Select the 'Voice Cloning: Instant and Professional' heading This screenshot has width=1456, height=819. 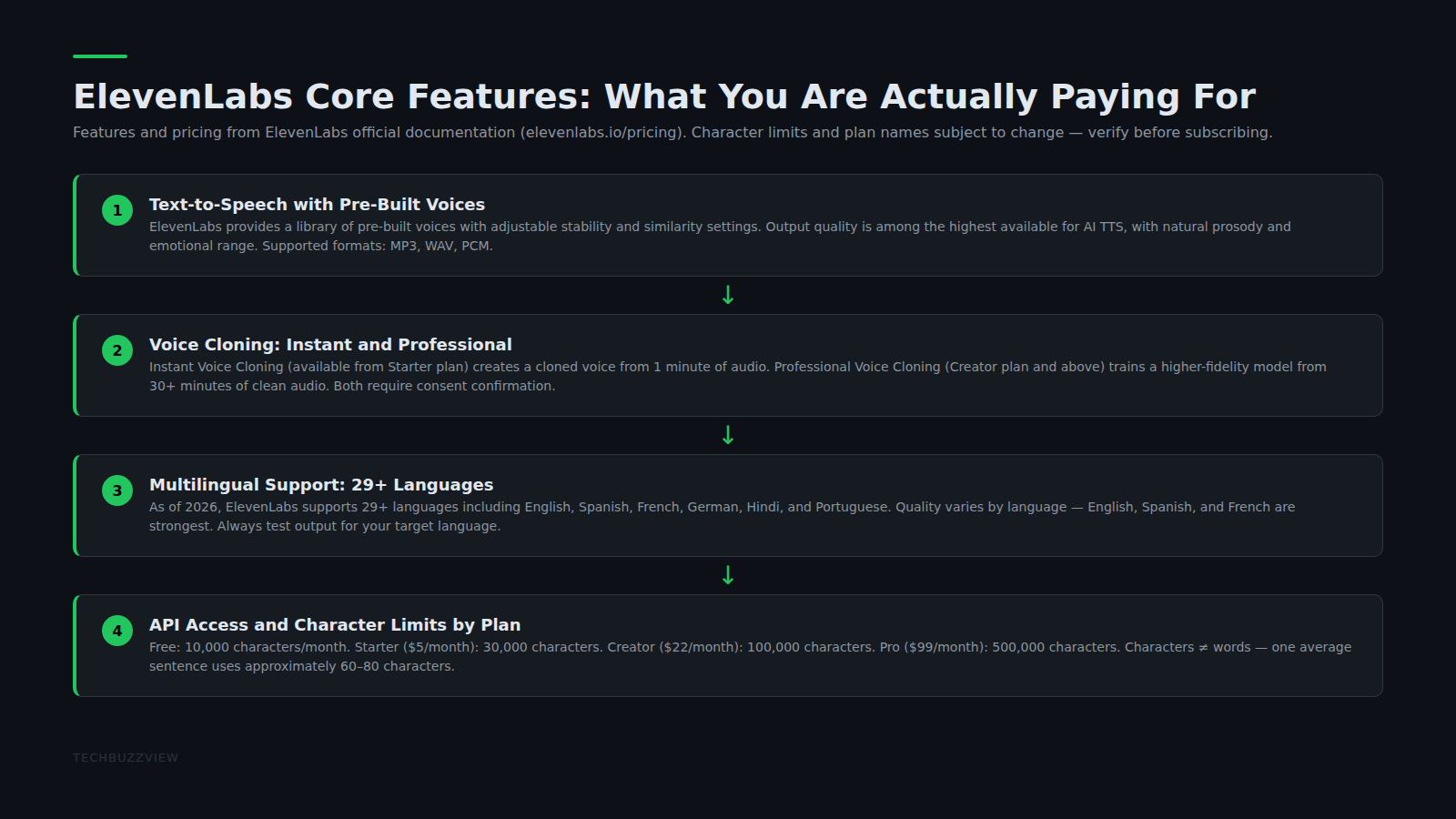click(330, 345)
